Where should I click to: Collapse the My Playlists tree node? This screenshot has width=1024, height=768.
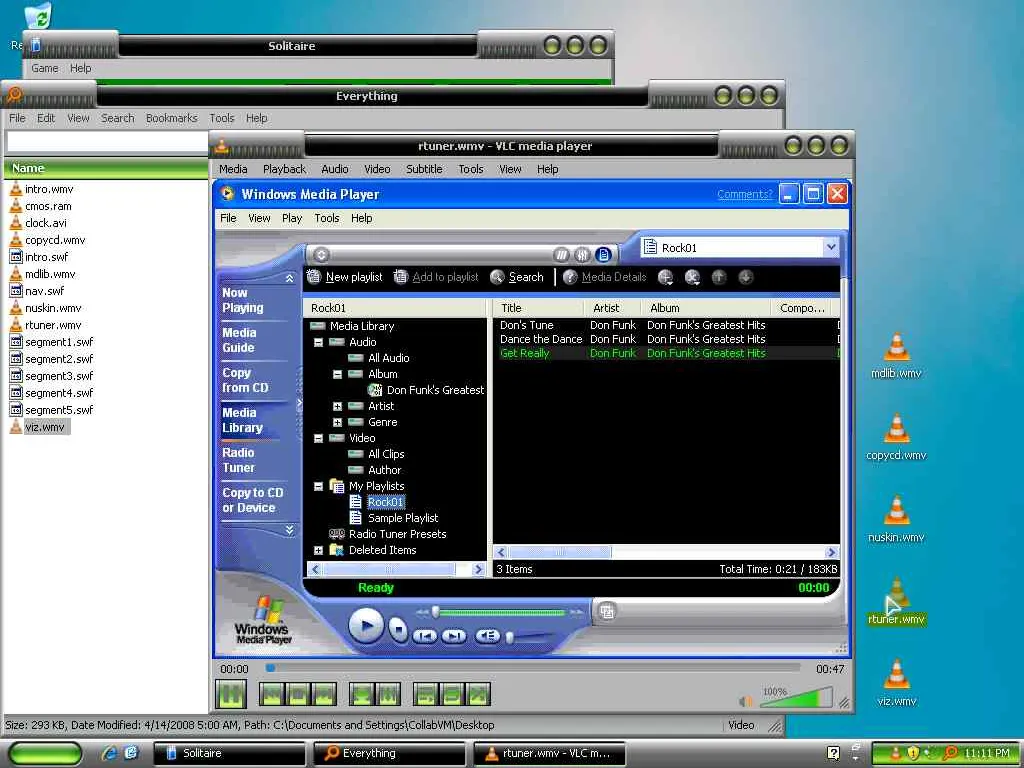pyautogui.click(x=319, y=487)
